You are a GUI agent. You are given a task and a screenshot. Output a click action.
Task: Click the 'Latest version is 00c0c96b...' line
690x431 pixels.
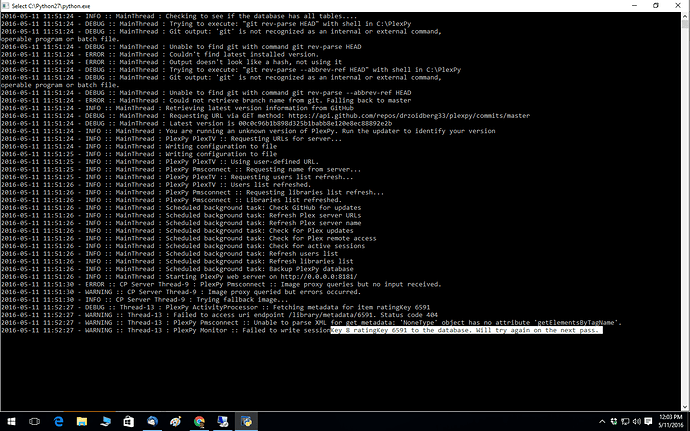tap(196, 124)
